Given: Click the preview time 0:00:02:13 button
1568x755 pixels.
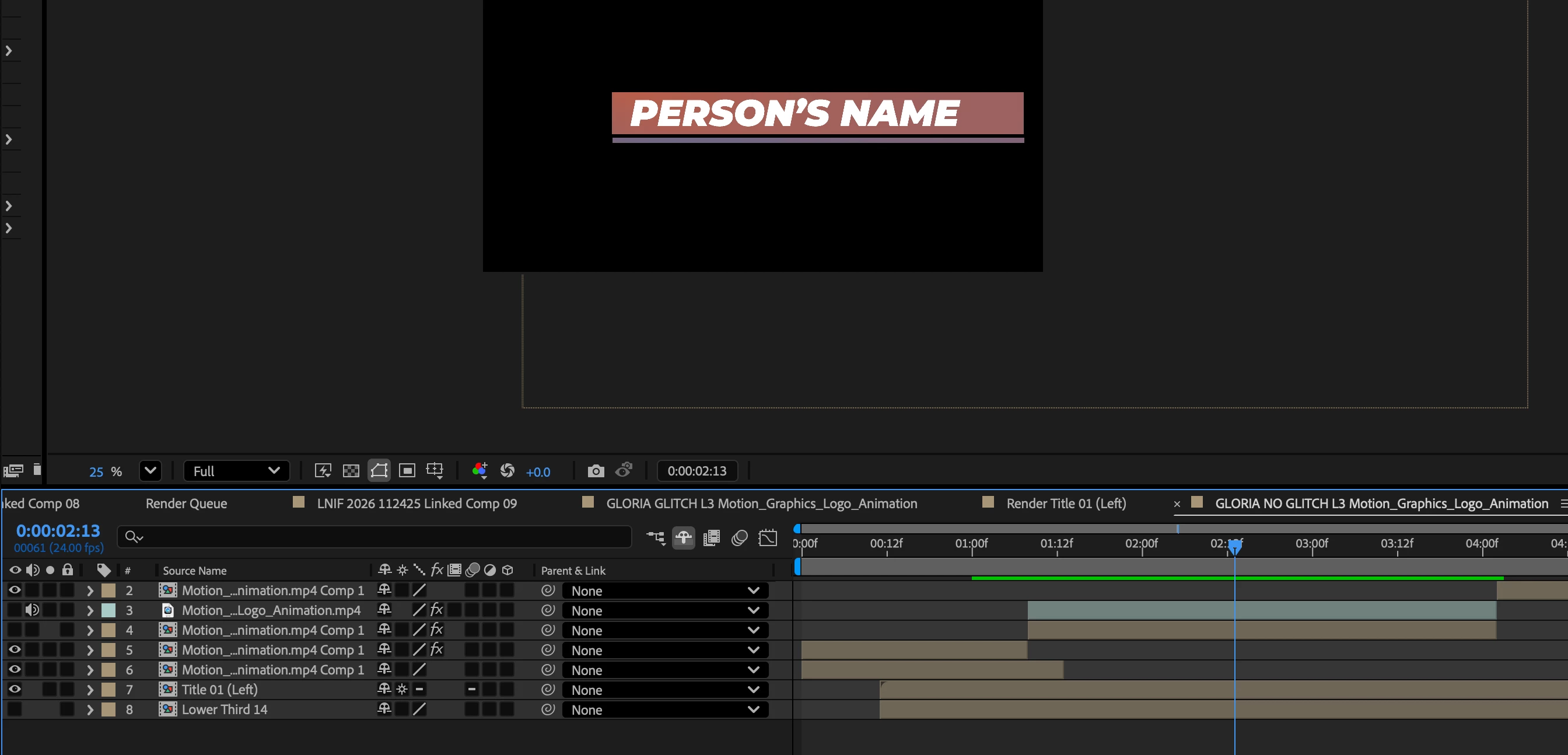Looking at the screenshot, I should tap(697, 471).
